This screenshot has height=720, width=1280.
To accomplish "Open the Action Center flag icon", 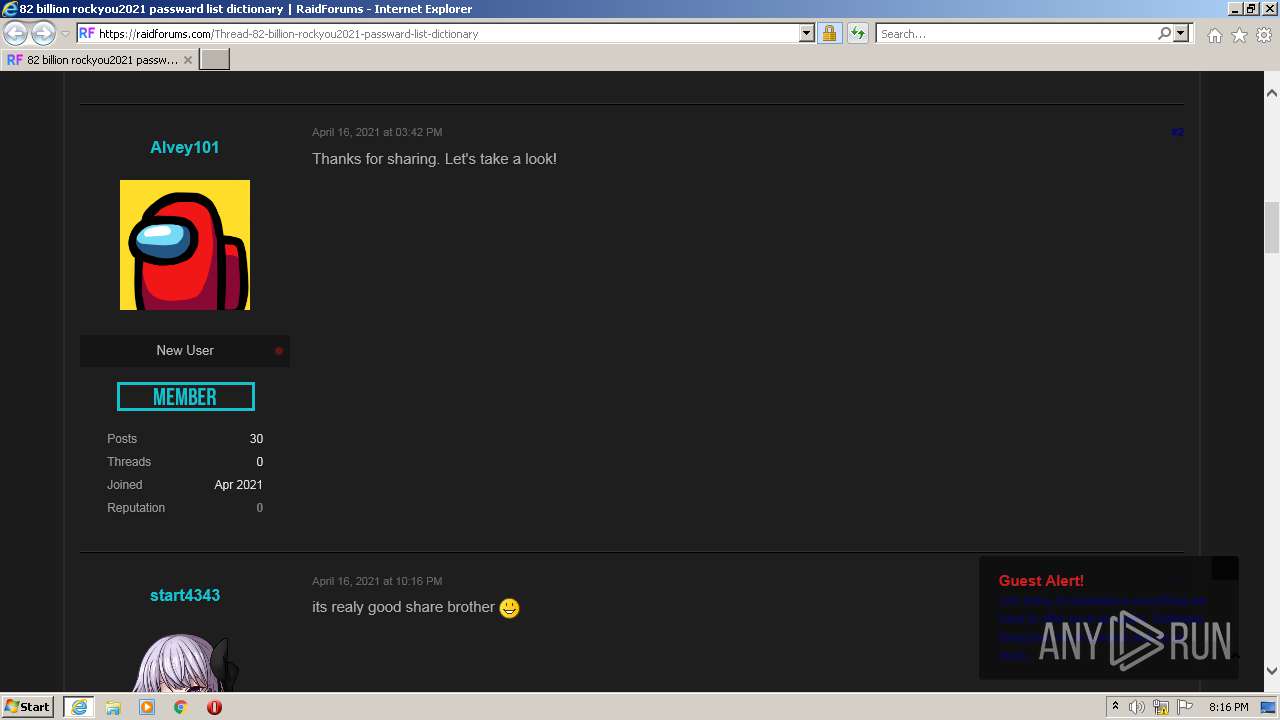I will pos(1185,707).
